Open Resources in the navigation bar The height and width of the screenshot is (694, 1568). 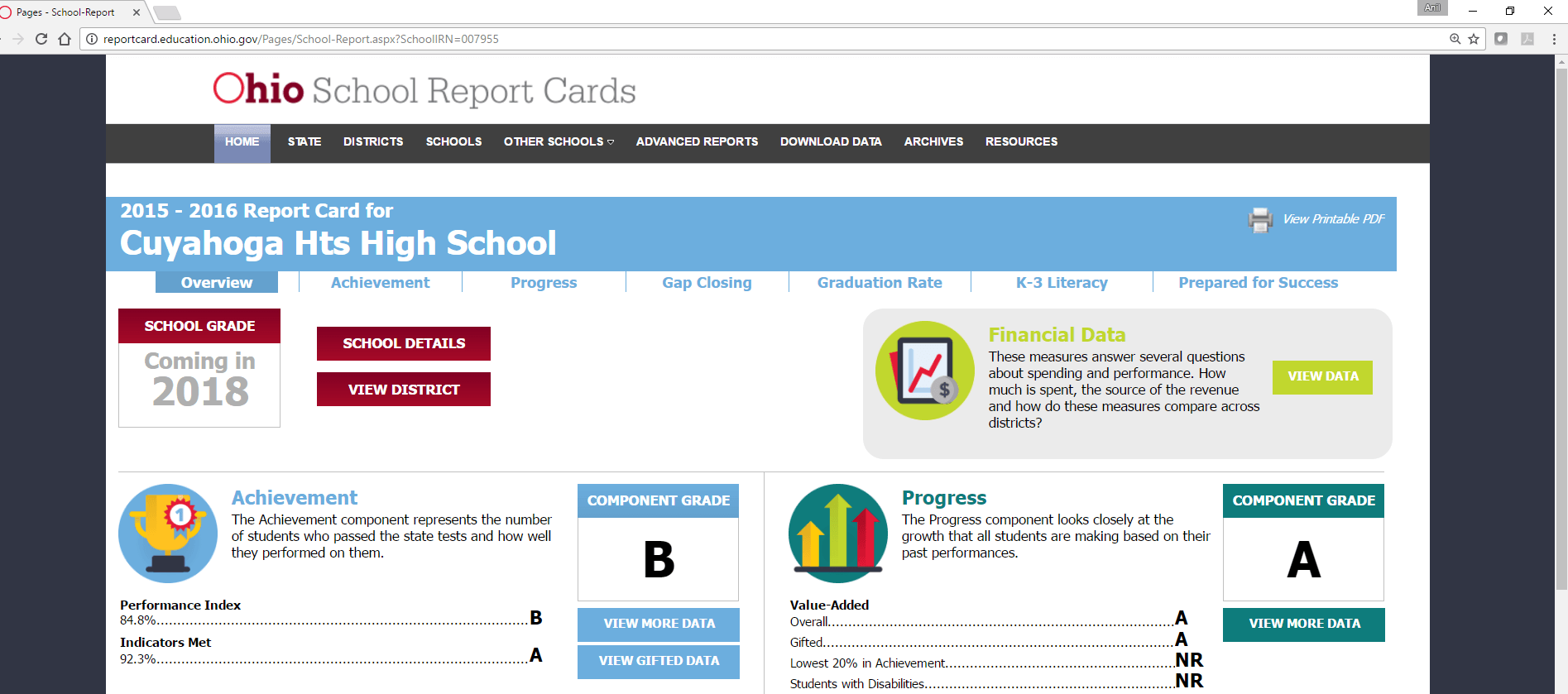click(x=1021, y=141)
